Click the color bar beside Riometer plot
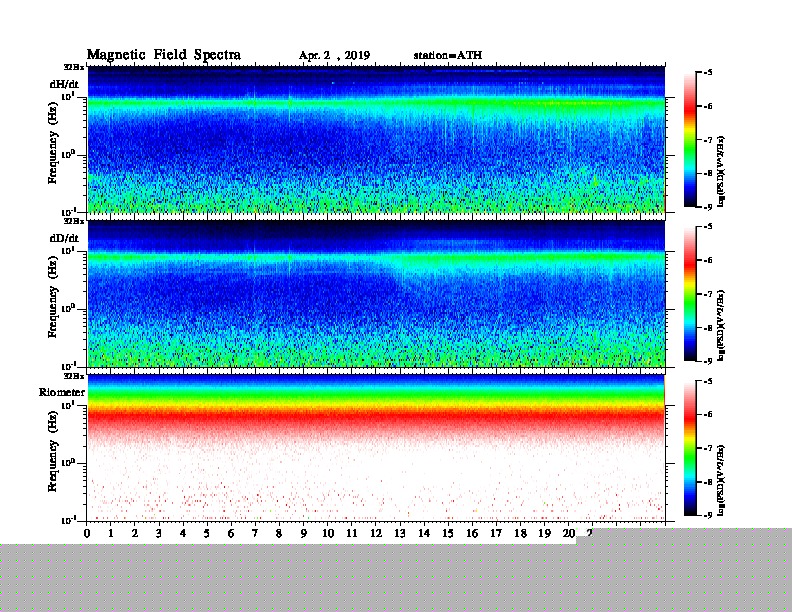Viewport: 792px width, 612px height. [x=690, y=448]
